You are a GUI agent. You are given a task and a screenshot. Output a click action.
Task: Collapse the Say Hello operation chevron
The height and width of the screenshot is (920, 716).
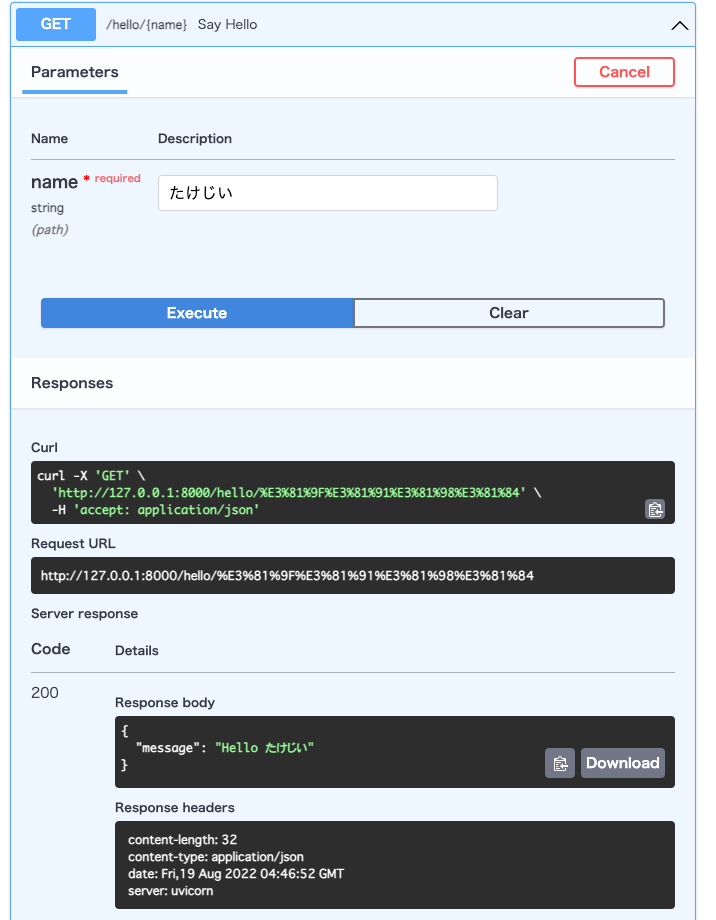click(x=680, y=26)
